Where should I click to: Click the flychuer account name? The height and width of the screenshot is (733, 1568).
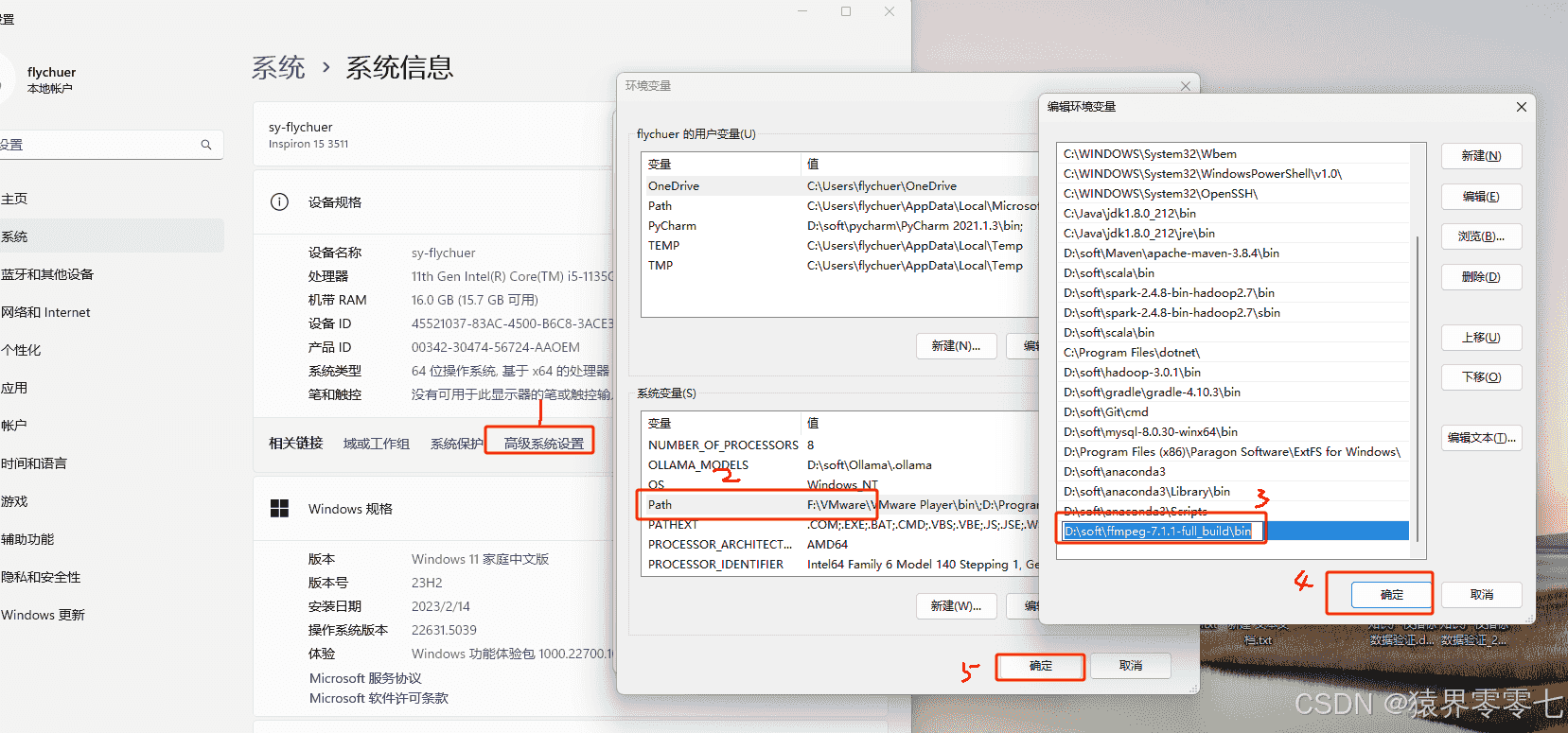(x=51, y=72)
